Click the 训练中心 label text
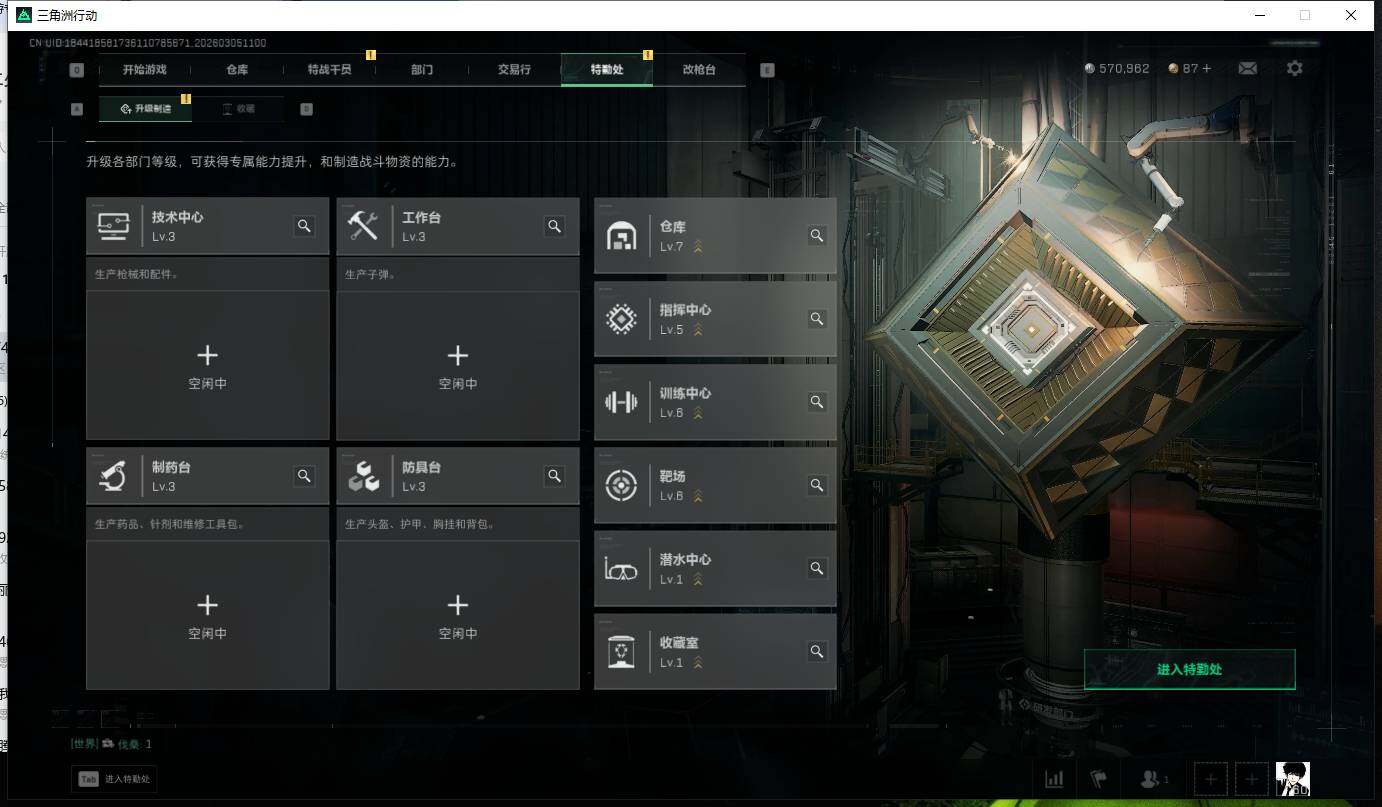The image size is (1382, 807). 686,394
